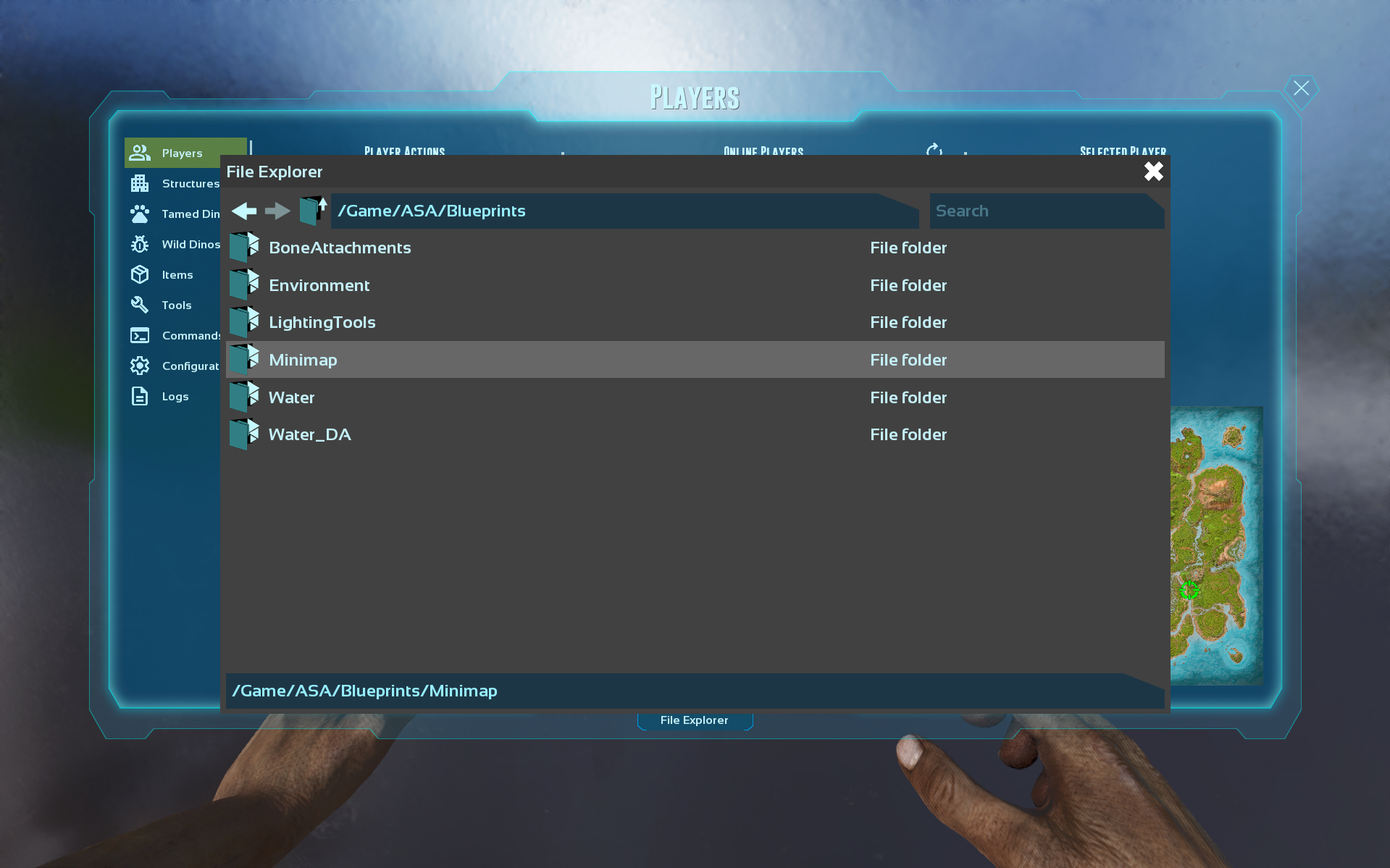This screenshot has height=868, width=1390.
Task: Select the Environment folder
Action: coord(319,285)
